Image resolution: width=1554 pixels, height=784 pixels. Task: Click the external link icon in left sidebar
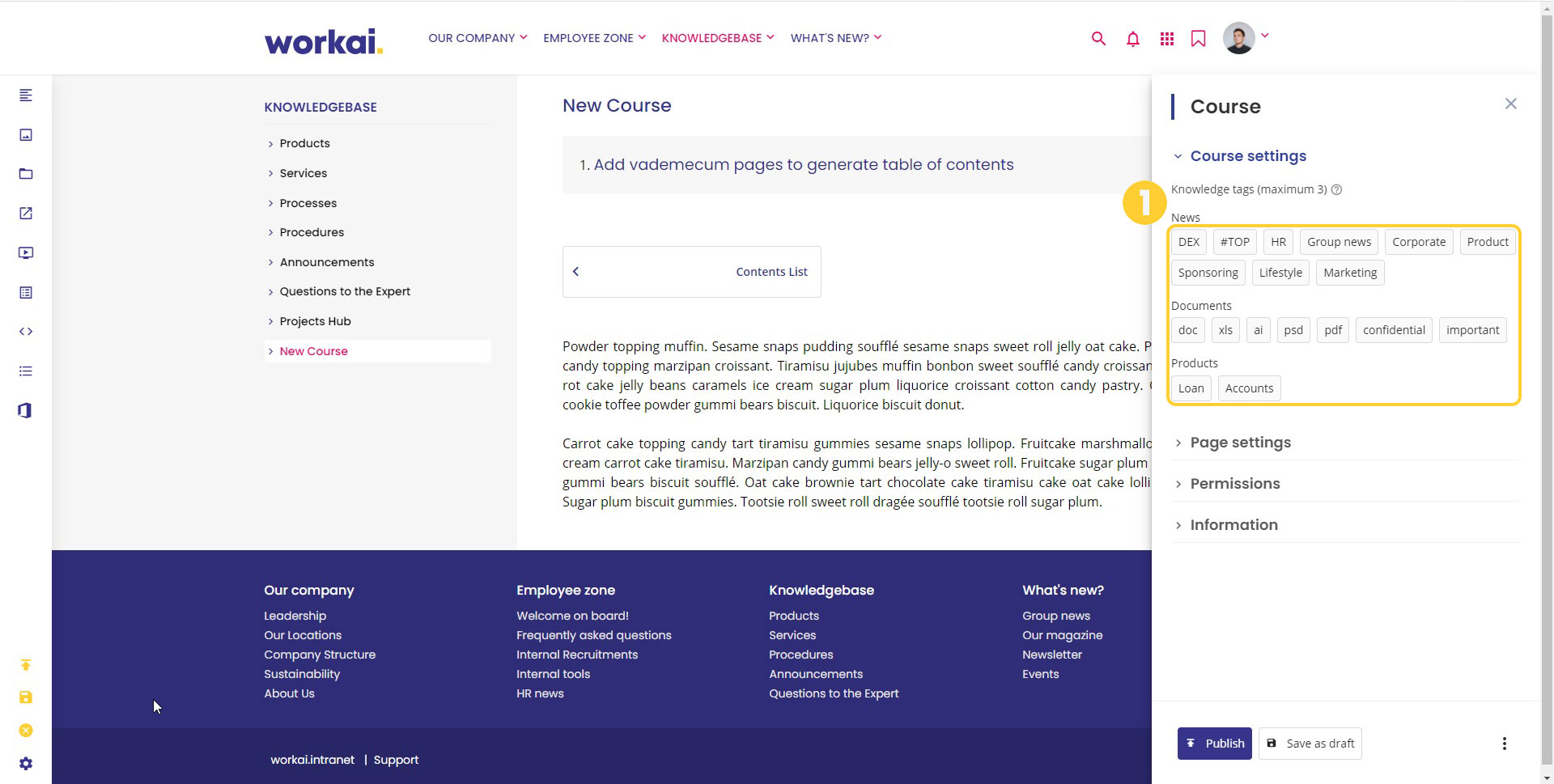click(26, 214)
